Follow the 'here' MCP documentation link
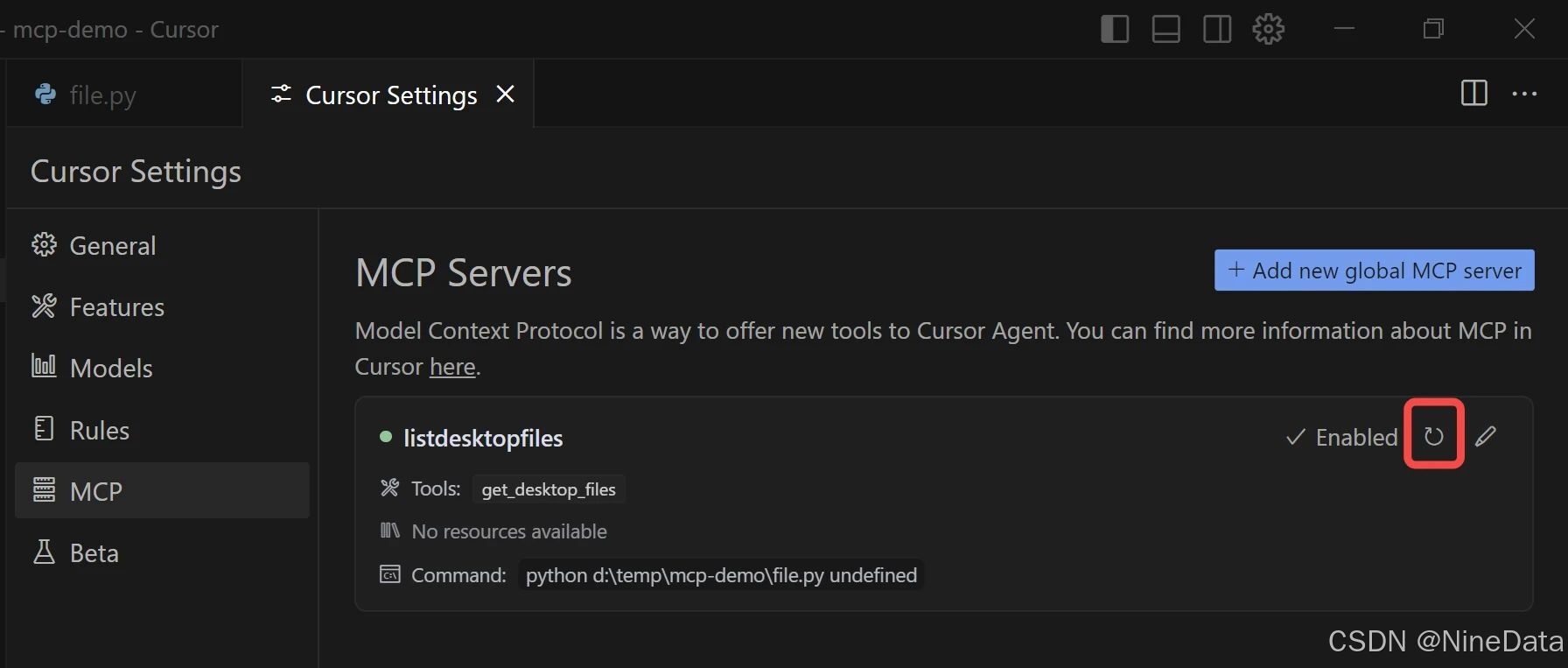1568x668 pixels. tap(452, 366)
